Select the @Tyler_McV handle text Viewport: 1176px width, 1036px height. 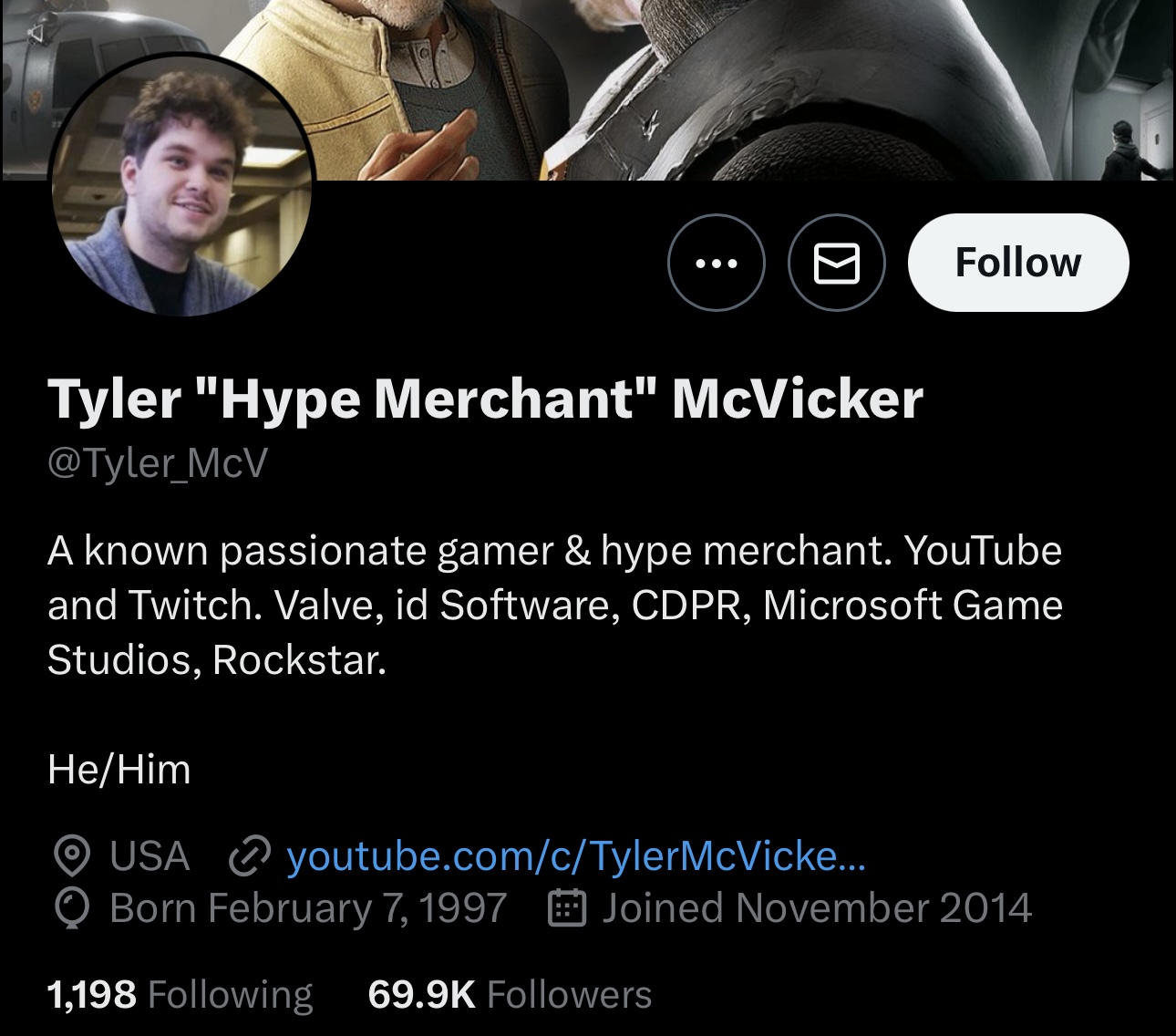click(158, 462)
